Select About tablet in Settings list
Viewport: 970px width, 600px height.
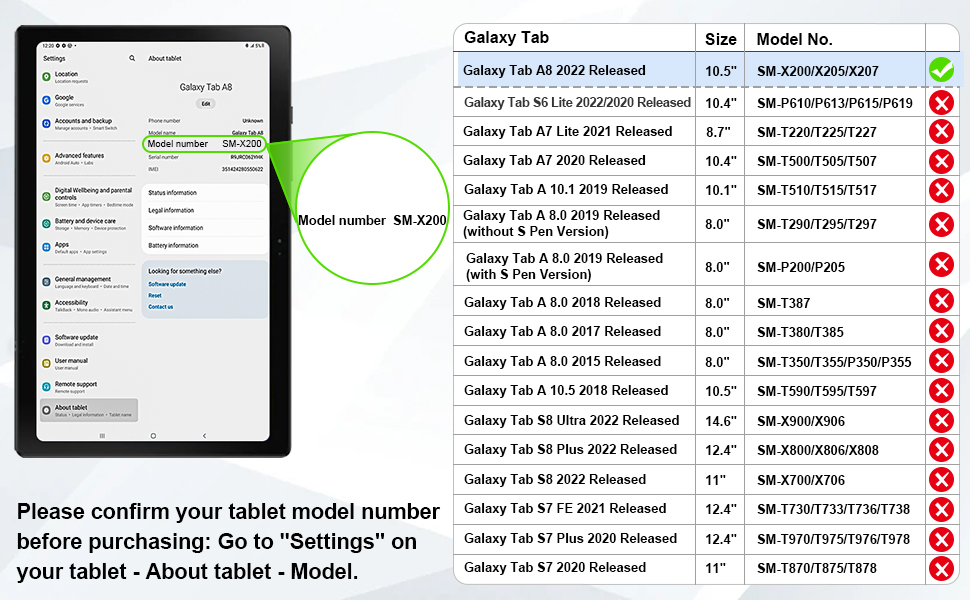click(x=89, y=411)
